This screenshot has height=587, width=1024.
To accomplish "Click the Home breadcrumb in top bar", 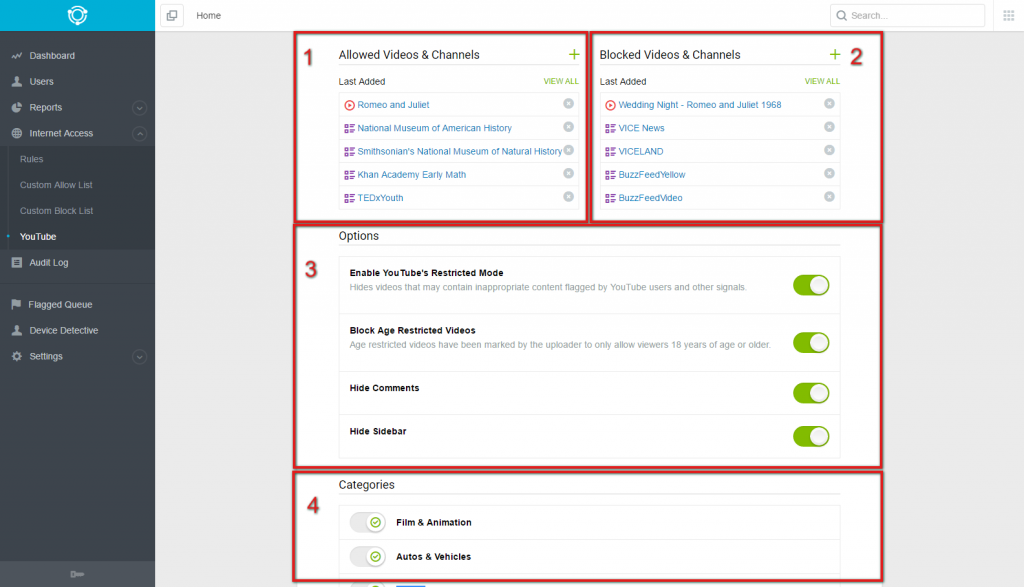I will click(x=208, y=15).
